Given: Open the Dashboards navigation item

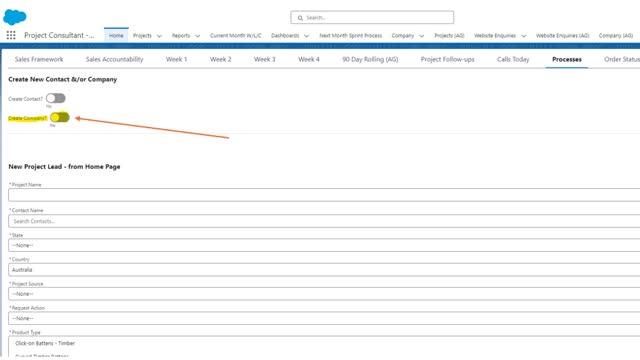Looking at the screenshot, I should coord(285,36).
